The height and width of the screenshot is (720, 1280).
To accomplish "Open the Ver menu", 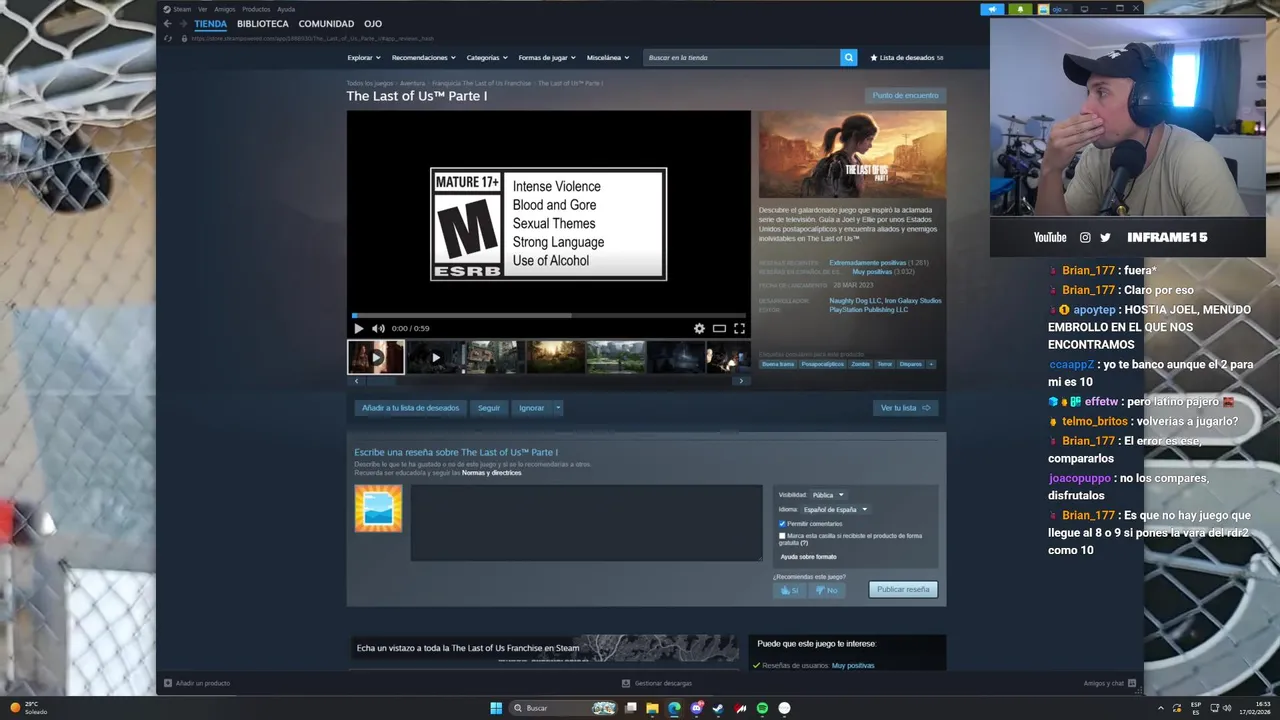I will click(x=203, y=9).
